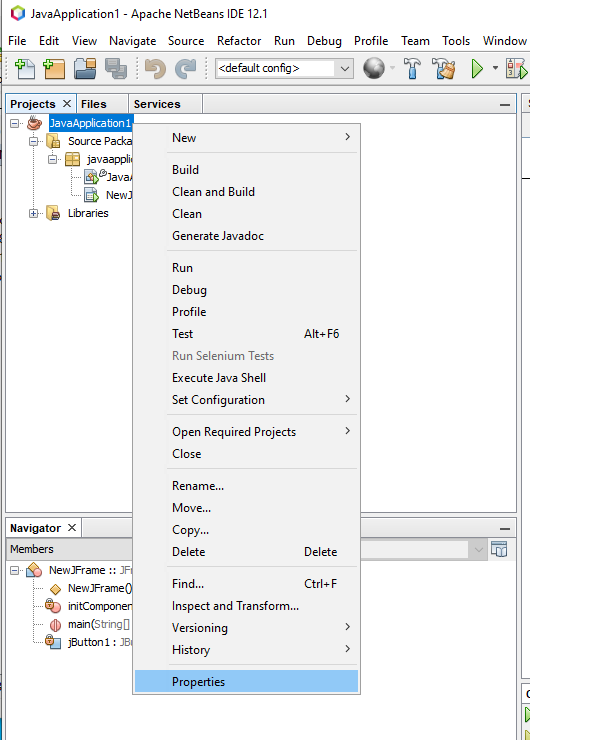Screen dimensions: 600x740
Task: Switch to the Services tab
Action: [157, 104]
